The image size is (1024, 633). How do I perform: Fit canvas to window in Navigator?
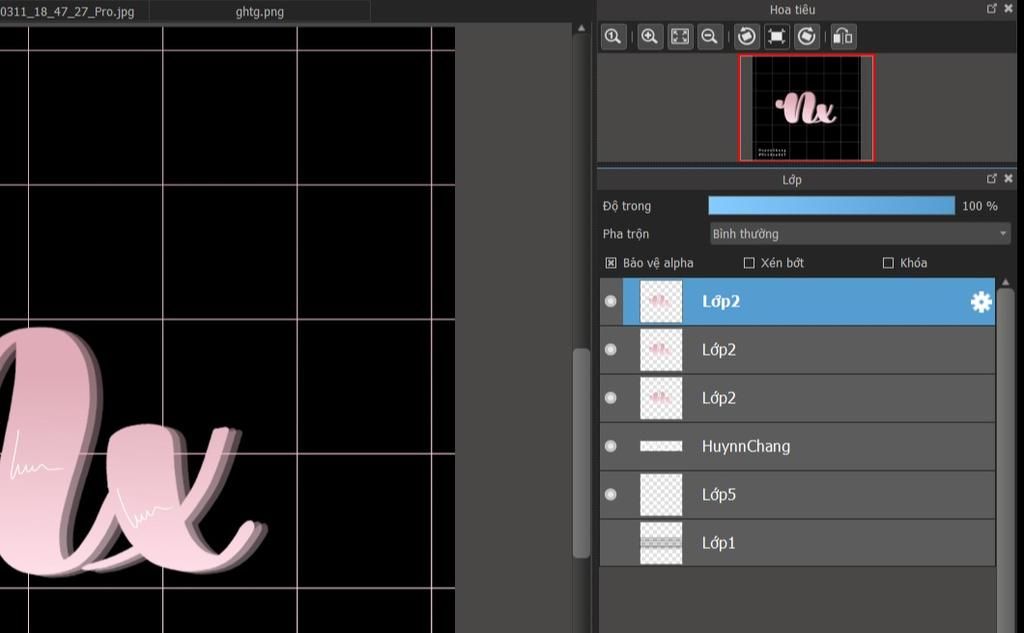tap(680, 37)
